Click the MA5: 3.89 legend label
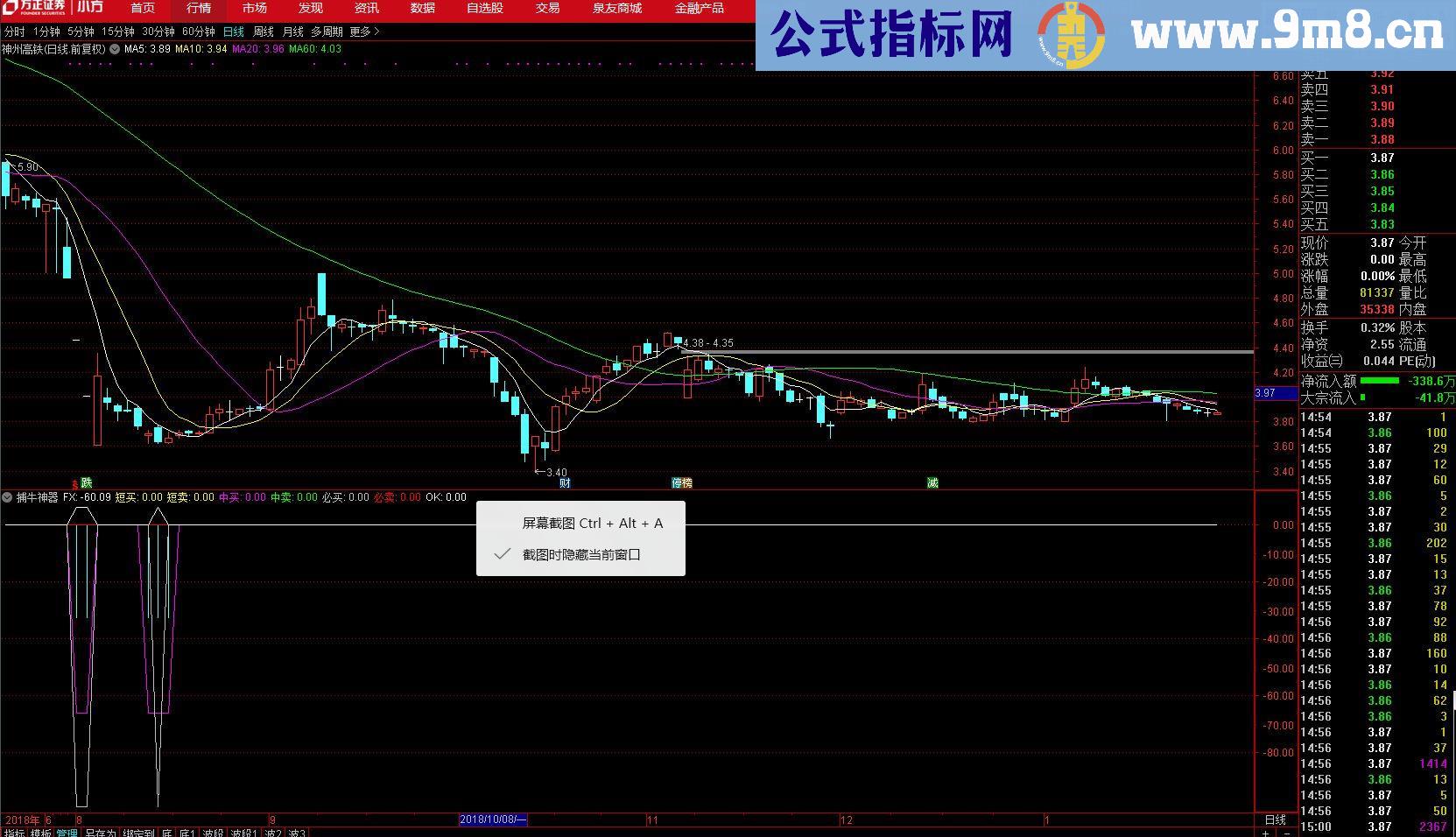Image resolution: width=1456 pixels, height=837 pixels. coord(148,49)
